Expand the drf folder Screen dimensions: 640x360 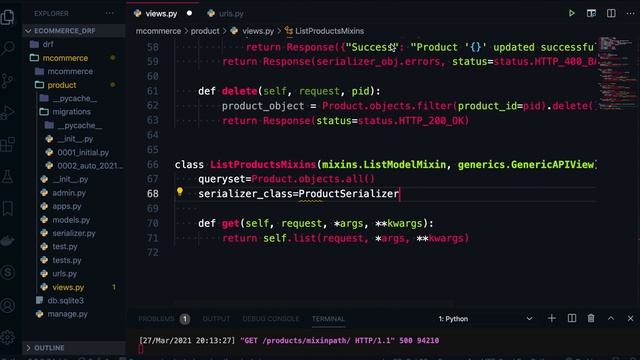(x=48, y=44)
